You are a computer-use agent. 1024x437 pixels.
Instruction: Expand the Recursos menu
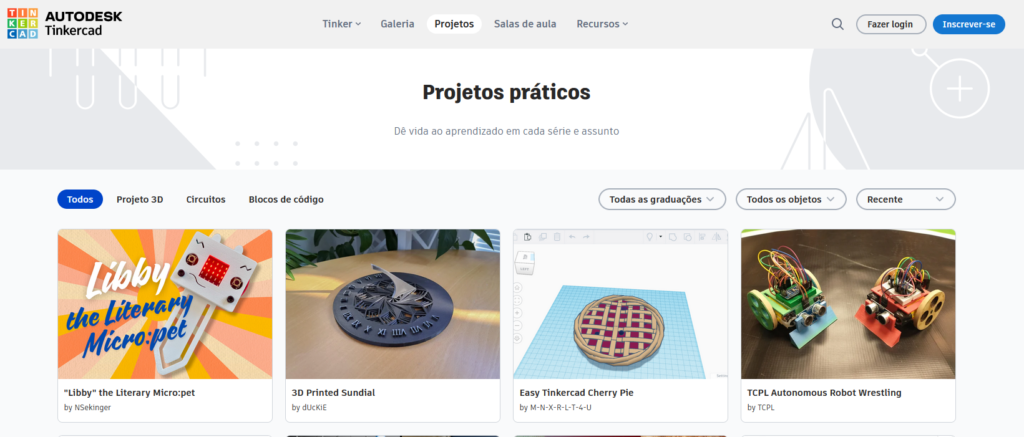[602, 24]
